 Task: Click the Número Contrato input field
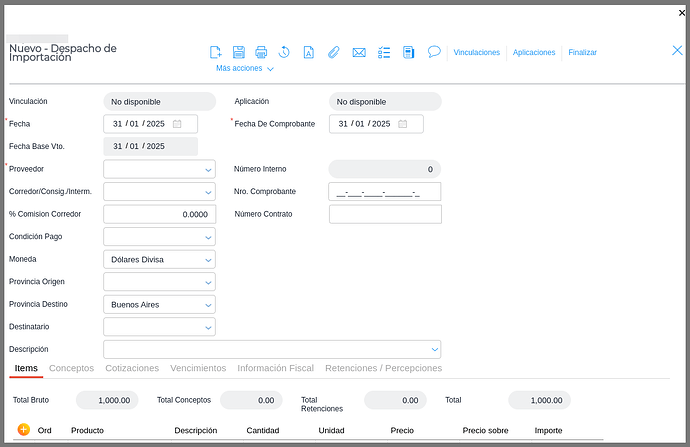coord(384,214)
